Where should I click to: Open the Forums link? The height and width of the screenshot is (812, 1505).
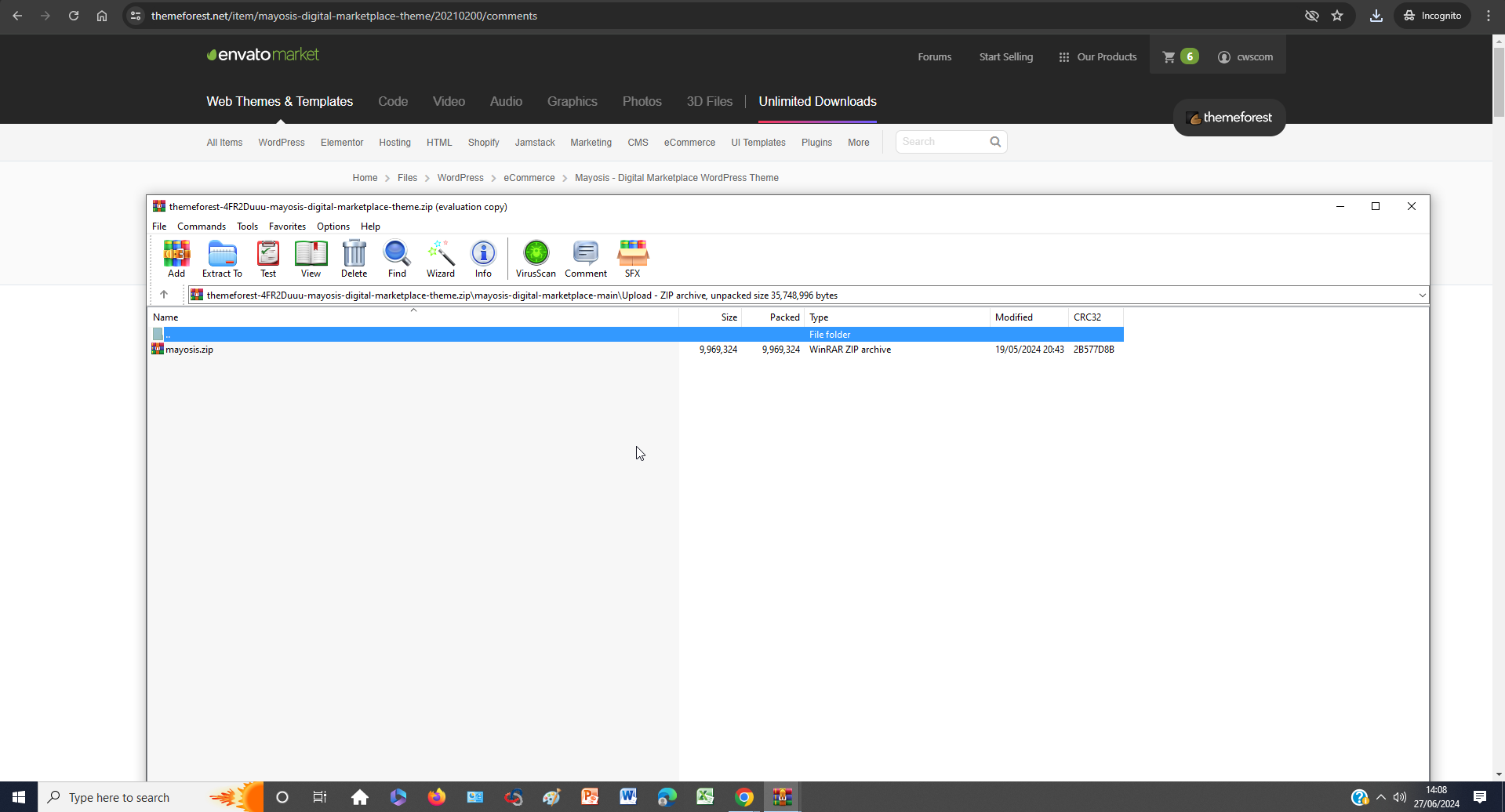[935, 56]
